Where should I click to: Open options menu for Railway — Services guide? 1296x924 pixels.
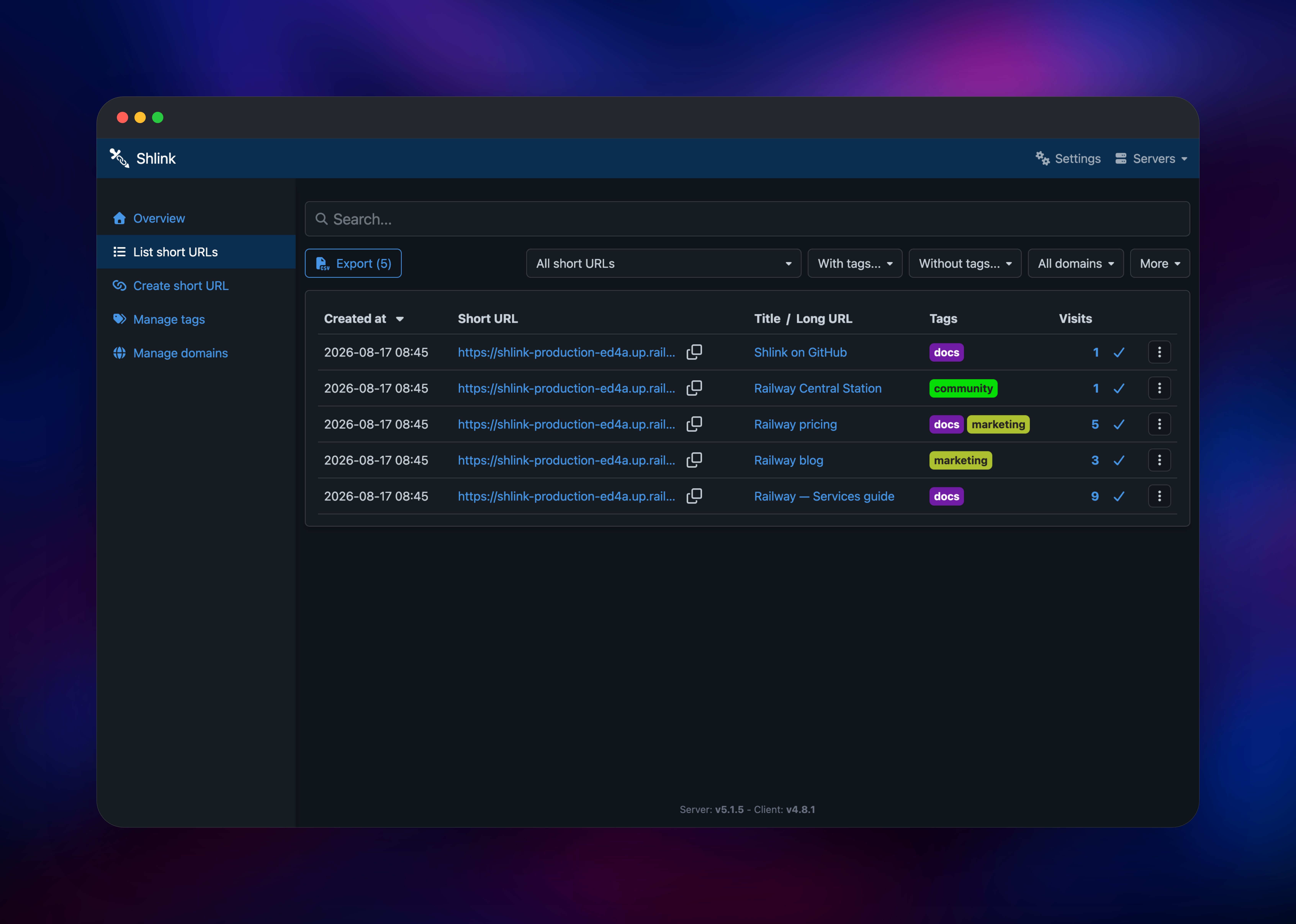1159,496
